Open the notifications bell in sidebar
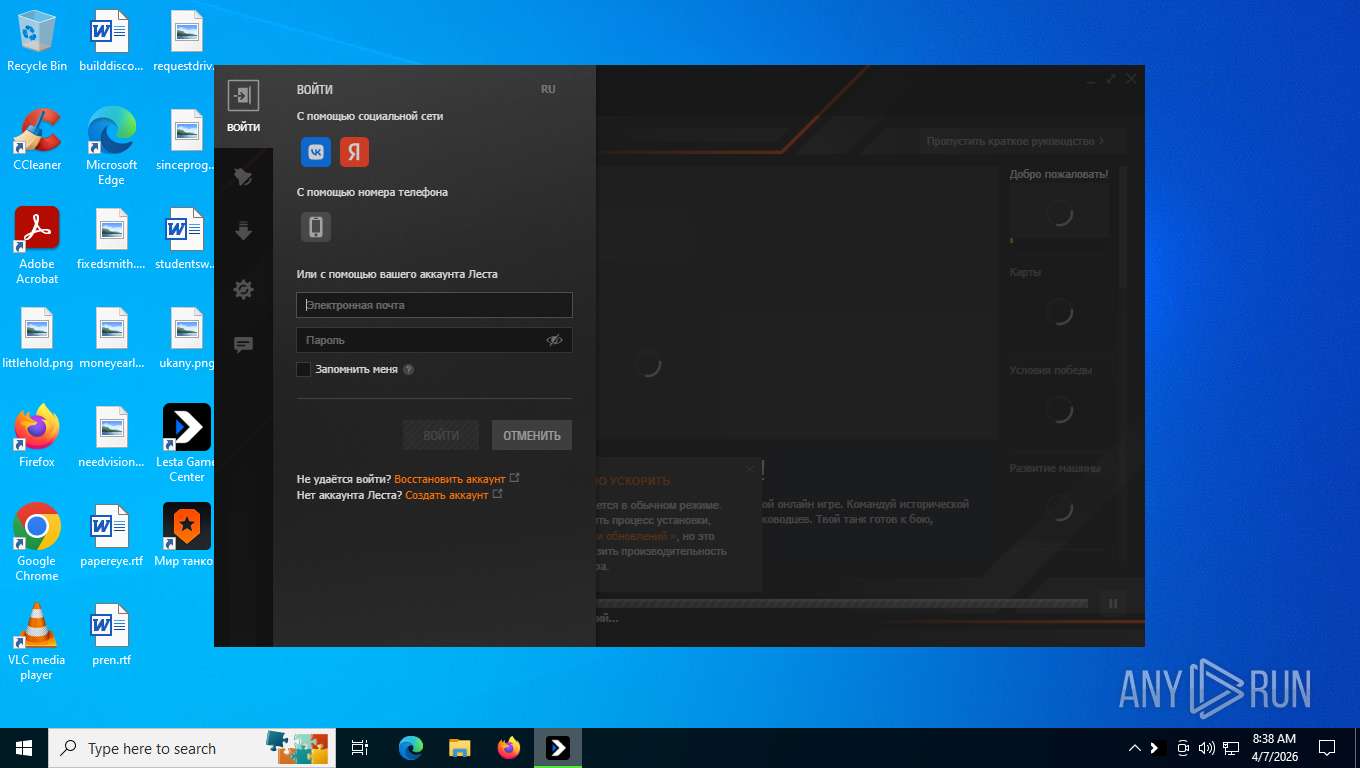 pos(243,177)
